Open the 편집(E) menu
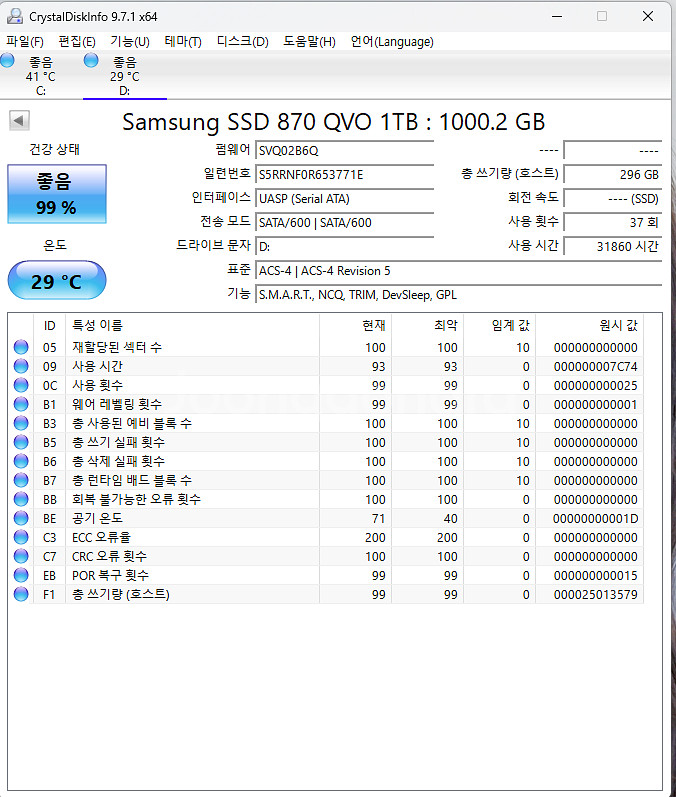This screenshot has height=797, width=676. [x=77, y=42]
